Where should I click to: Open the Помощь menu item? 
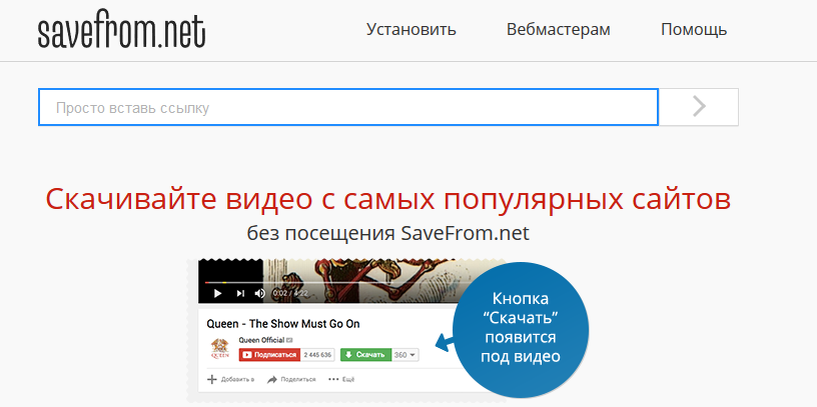[694, 30]
